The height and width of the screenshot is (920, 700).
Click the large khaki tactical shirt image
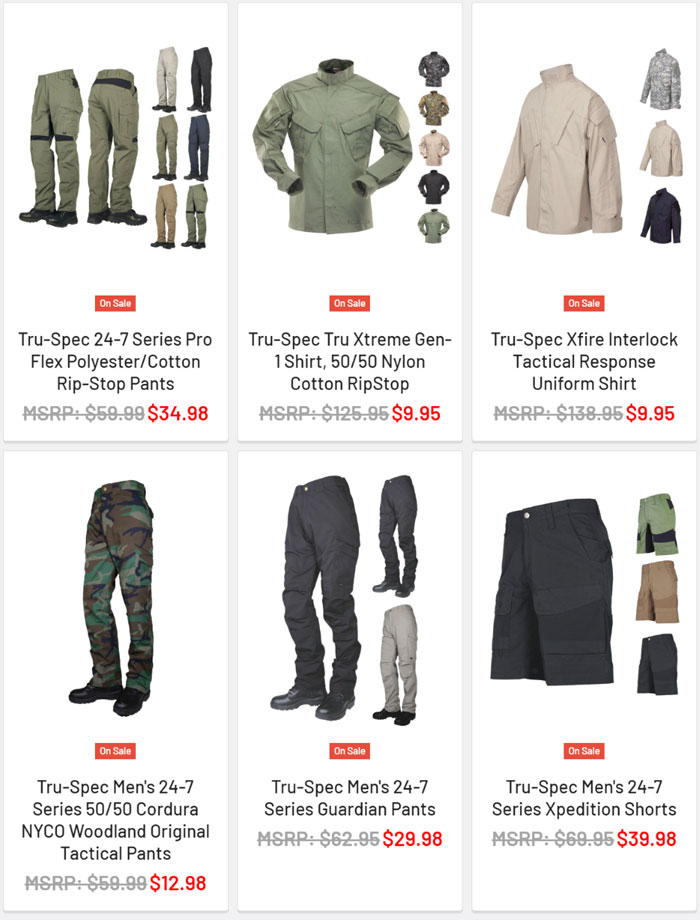click(558, 150)
